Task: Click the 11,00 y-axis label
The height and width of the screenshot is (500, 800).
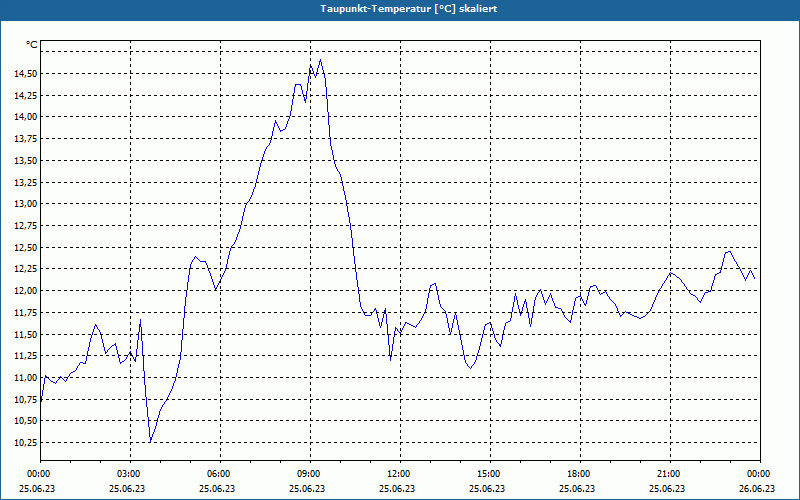Action: (x=26, y=378)
